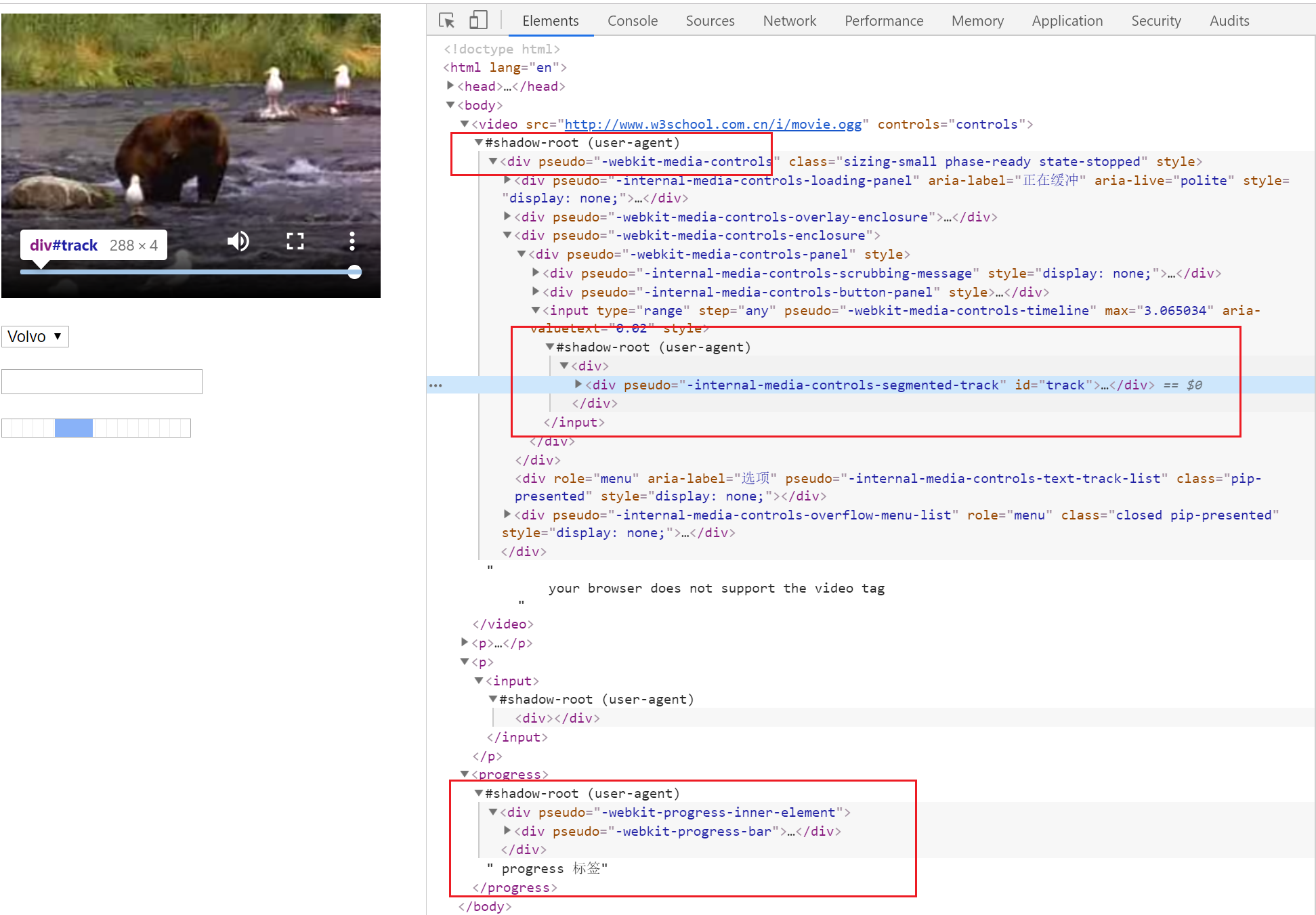Open the Volvo select dropdown

tap(35, 337)
